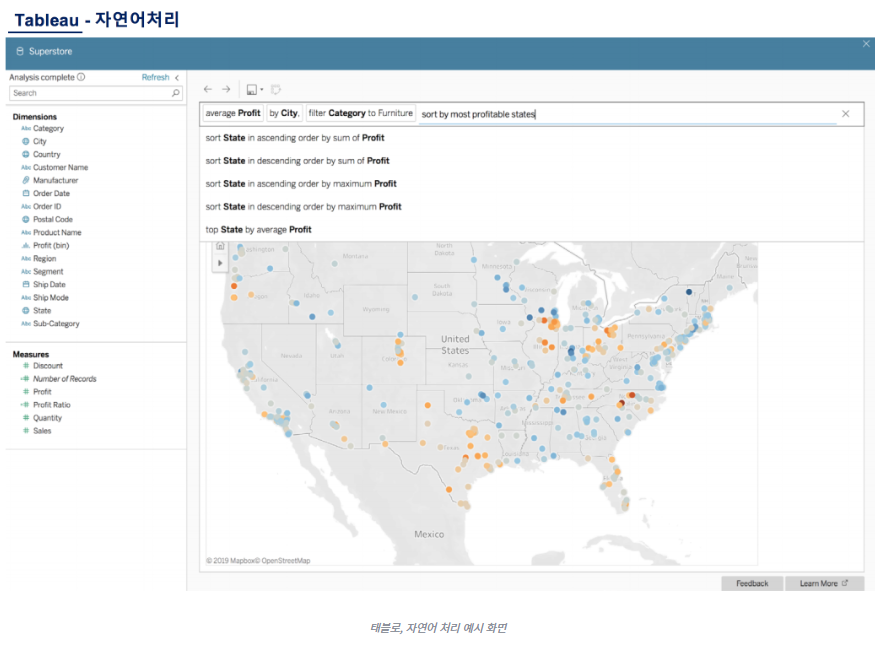
Task: Select the 'average Profit' query pill
Action: point(233,113)
